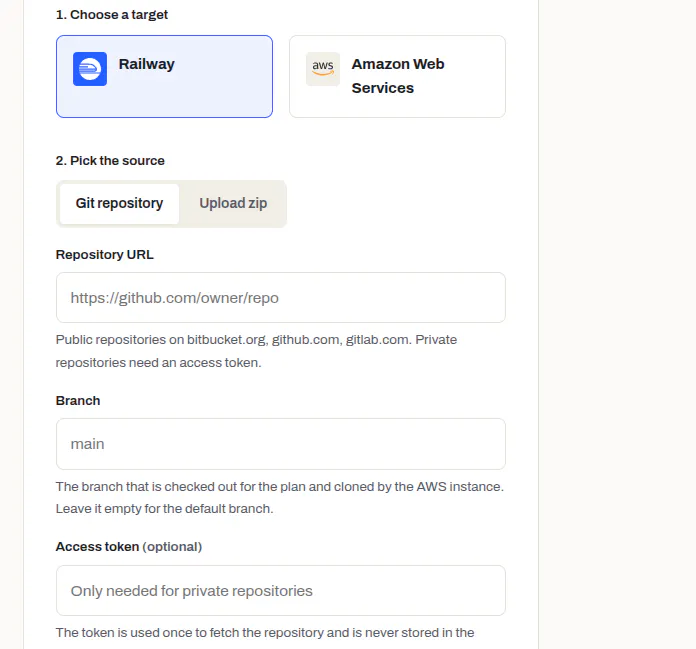Click the "Public repositories on bitbucket.org" help text

[x=256, y=351]
